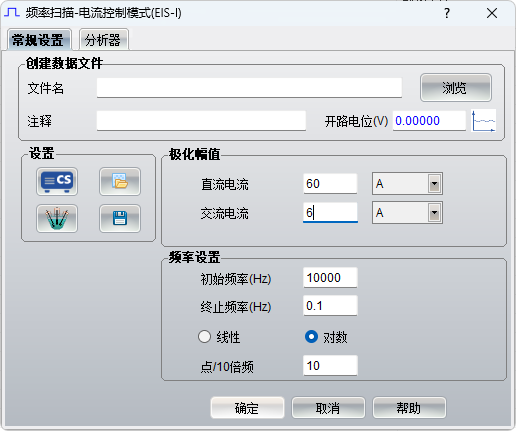
Task: Open the load settings folder icon
Action: [120, 181]
